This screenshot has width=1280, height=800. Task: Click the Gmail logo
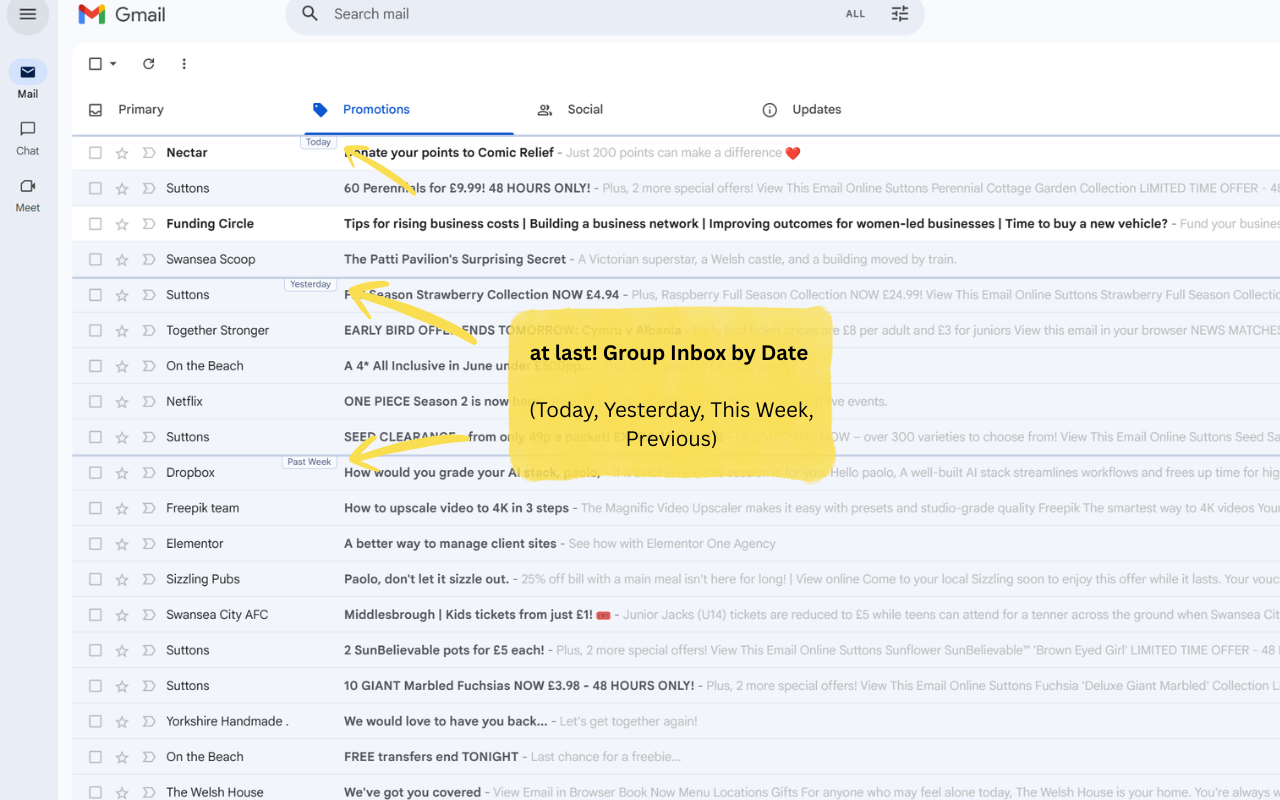pos(120,14)
